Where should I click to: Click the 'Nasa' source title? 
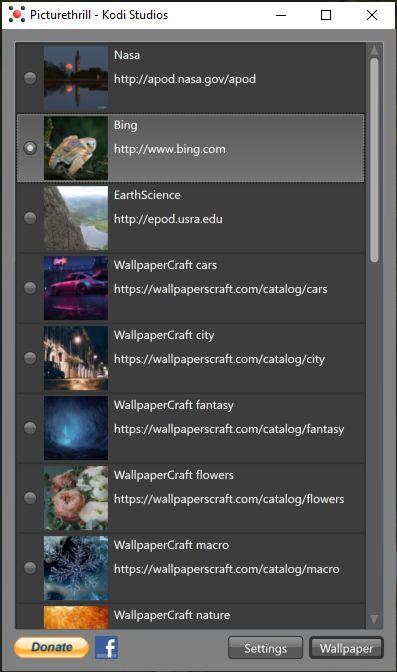pyautogui.click(x=127, y=55)
